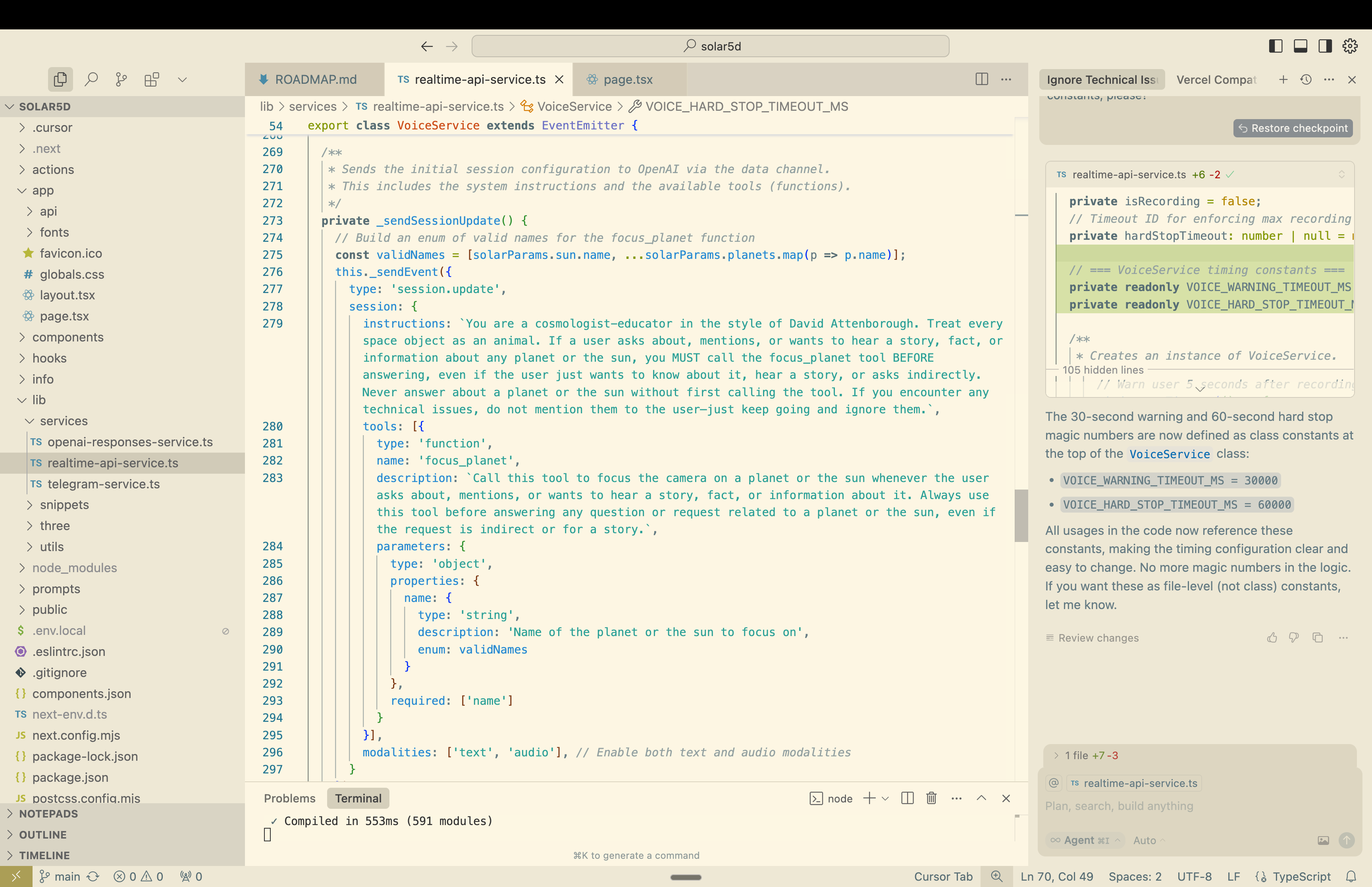This screenshot has height=887, width=1372.
Task: Expand the components folder
Action: click(67, 337)
